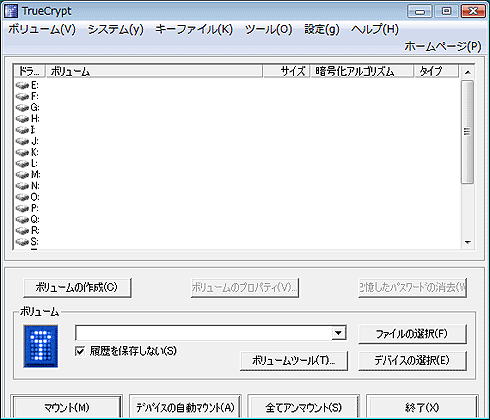490x420 pixels.
Task: Select the N: drive slot icon
Action: click(x=22, y=186)
